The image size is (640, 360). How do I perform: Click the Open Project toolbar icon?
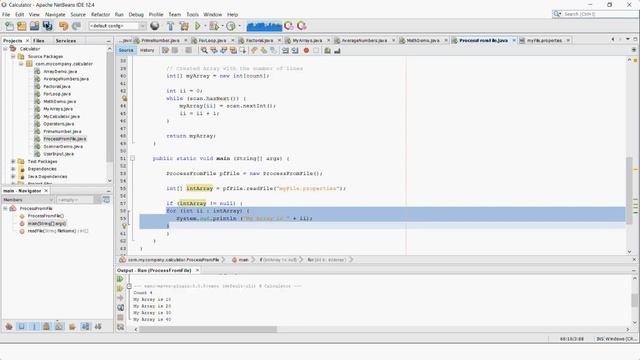click(34, 26)
